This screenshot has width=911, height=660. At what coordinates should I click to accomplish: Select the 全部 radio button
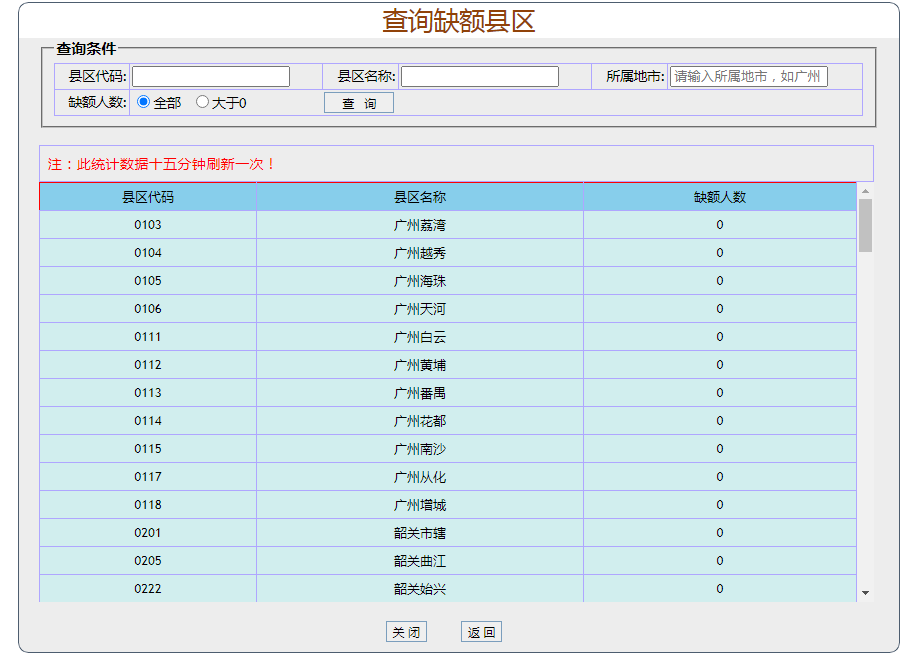click(x=144, y=102)
